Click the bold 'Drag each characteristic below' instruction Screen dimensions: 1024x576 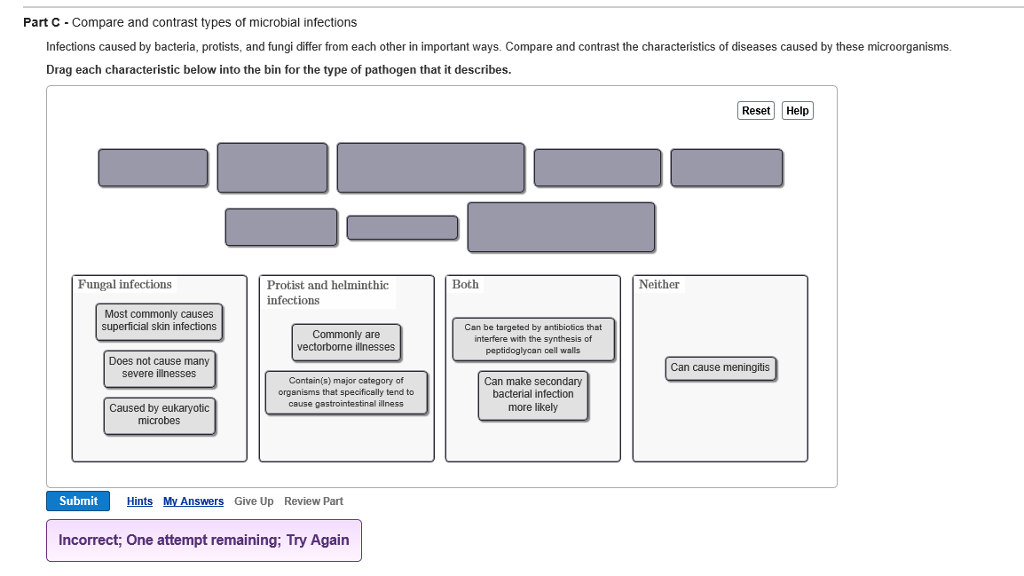(x=279, y=70)
